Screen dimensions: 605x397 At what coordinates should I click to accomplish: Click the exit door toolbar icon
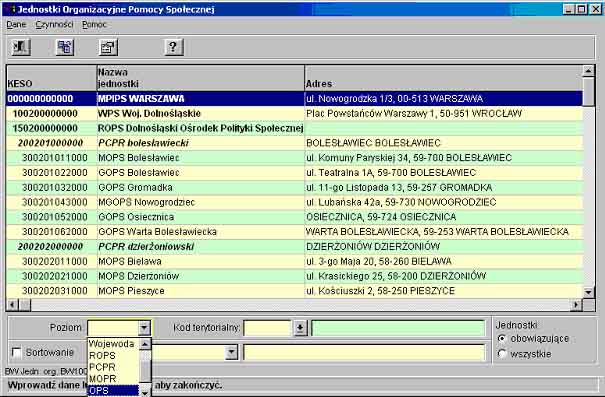pos(20,47)
